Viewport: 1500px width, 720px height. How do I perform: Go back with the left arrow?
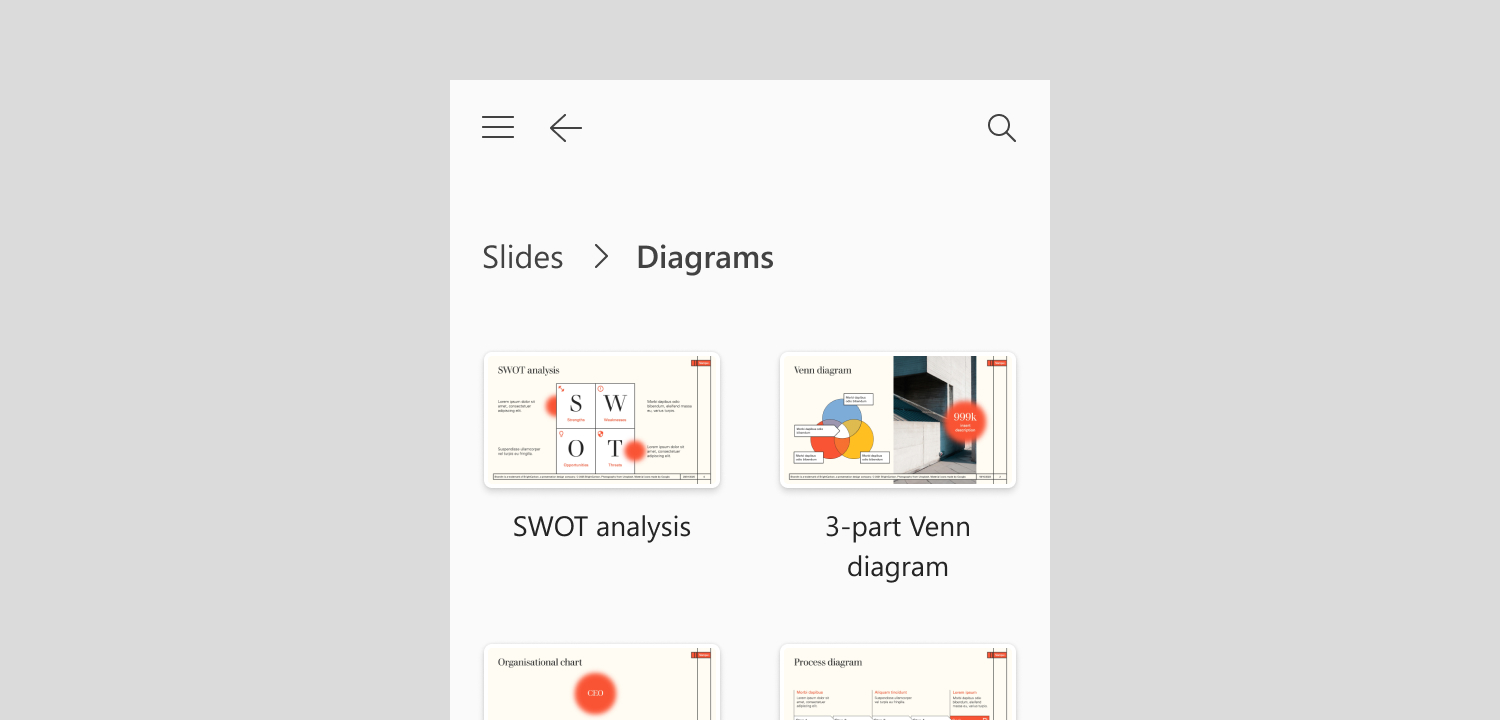[566, 128]
